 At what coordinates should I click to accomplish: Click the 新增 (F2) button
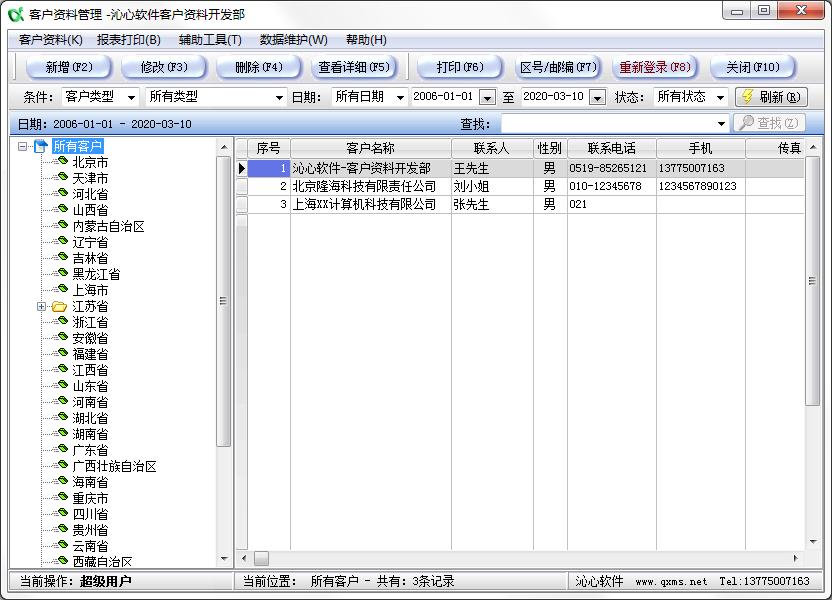click(69, 67)
